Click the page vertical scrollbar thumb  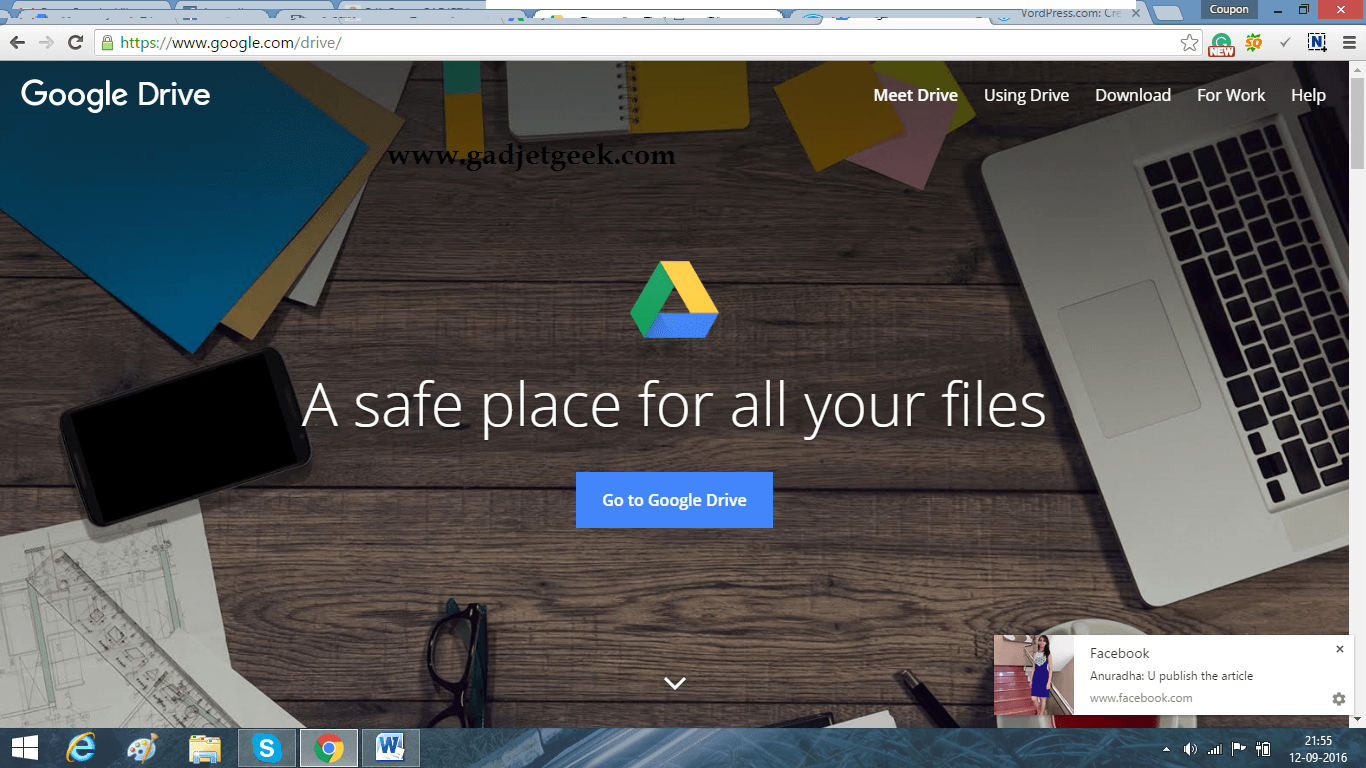click(x=1357, y=122)
